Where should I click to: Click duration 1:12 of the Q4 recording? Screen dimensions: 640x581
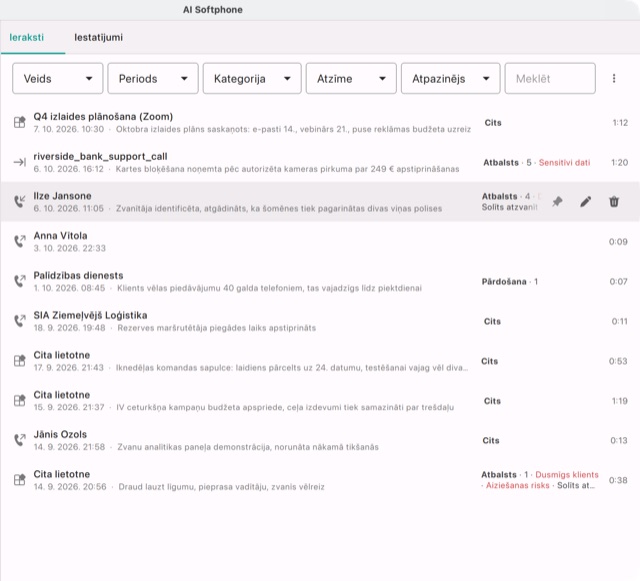[620, 122]
